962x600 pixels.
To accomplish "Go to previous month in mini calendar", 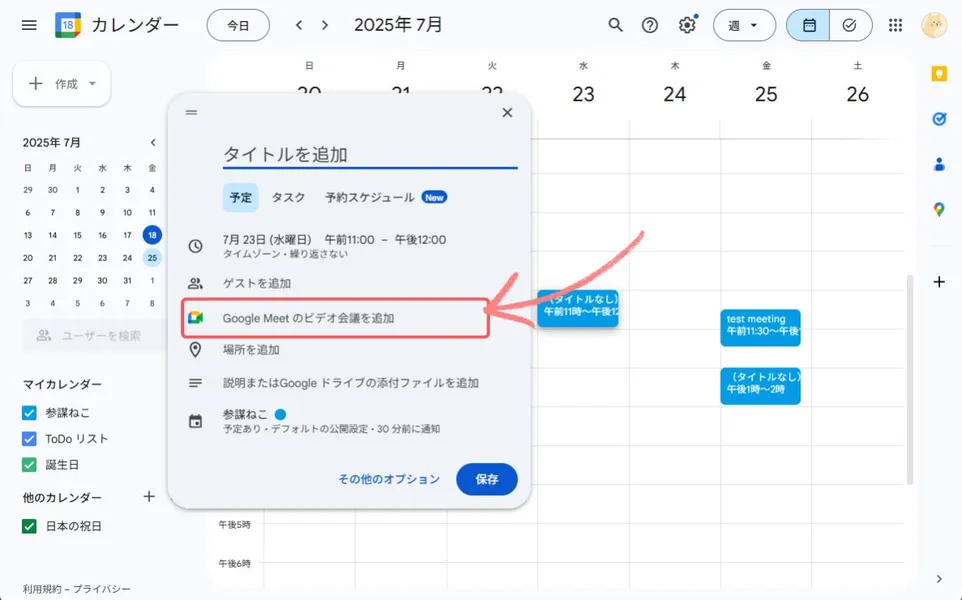I will [x=153, y=142].
